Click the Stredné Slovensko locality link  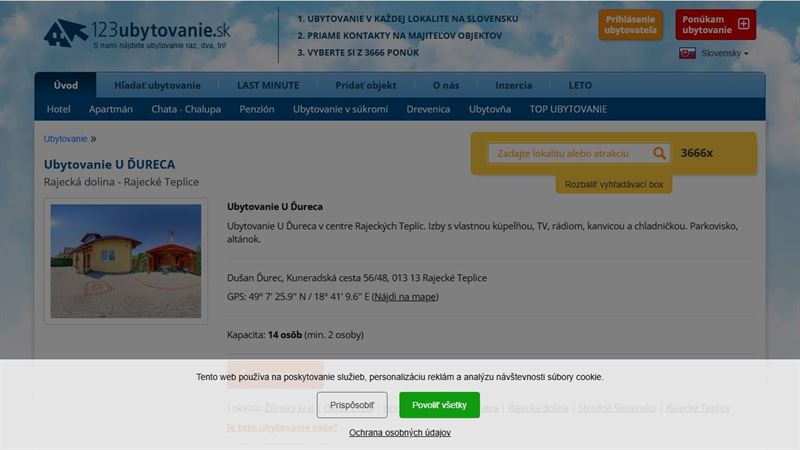click(x=617, y=408)
